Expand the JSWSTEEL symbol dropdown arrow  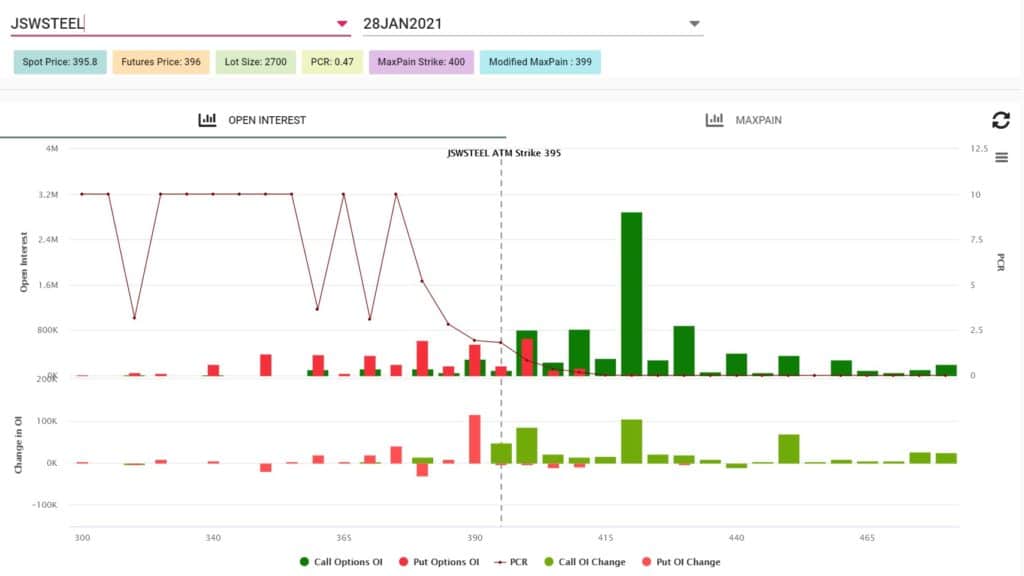click(342, 24)
